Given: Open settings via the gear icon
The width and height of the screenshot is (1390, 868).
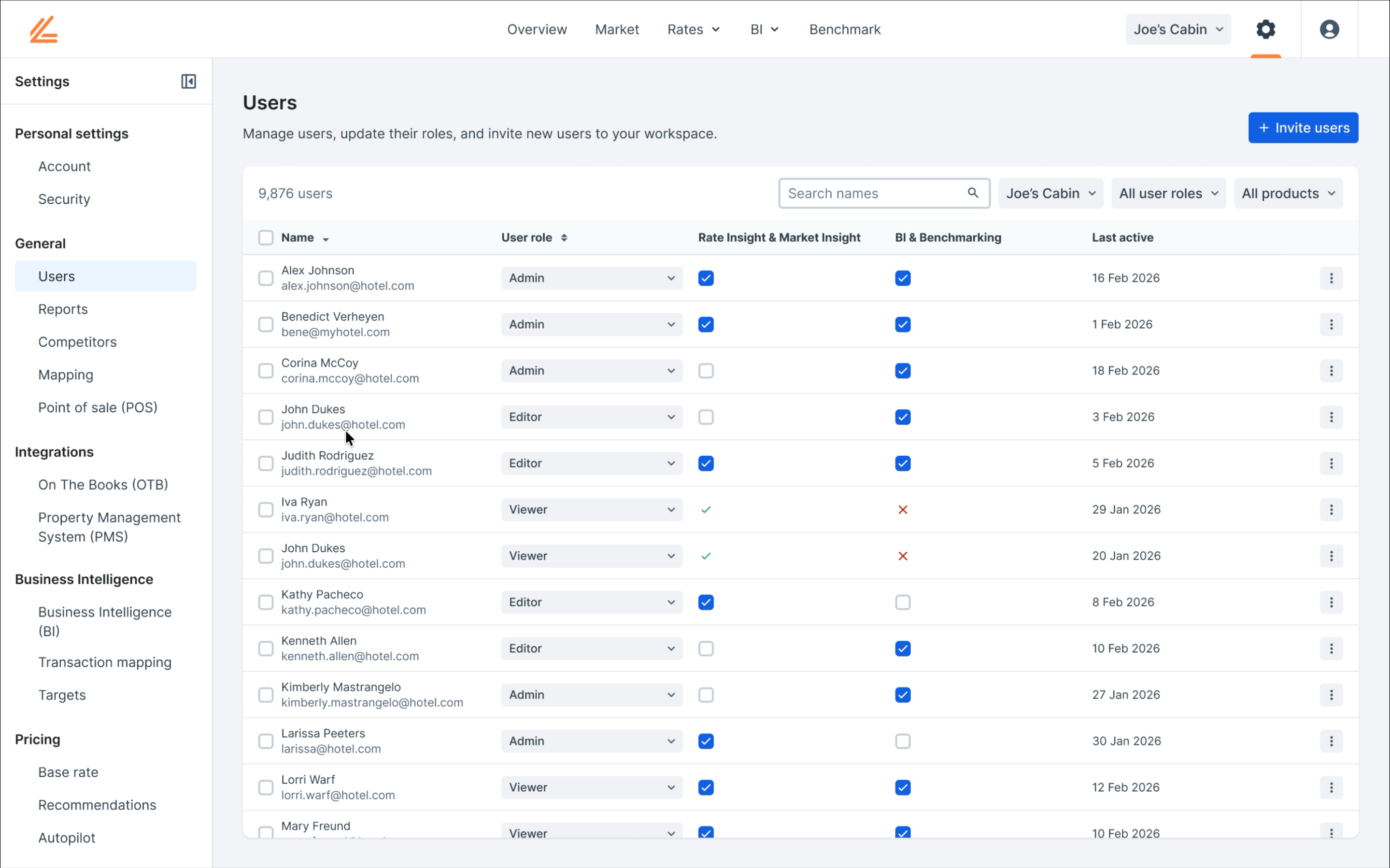Looking at the screenshot, I should (x=1265, y=29).
